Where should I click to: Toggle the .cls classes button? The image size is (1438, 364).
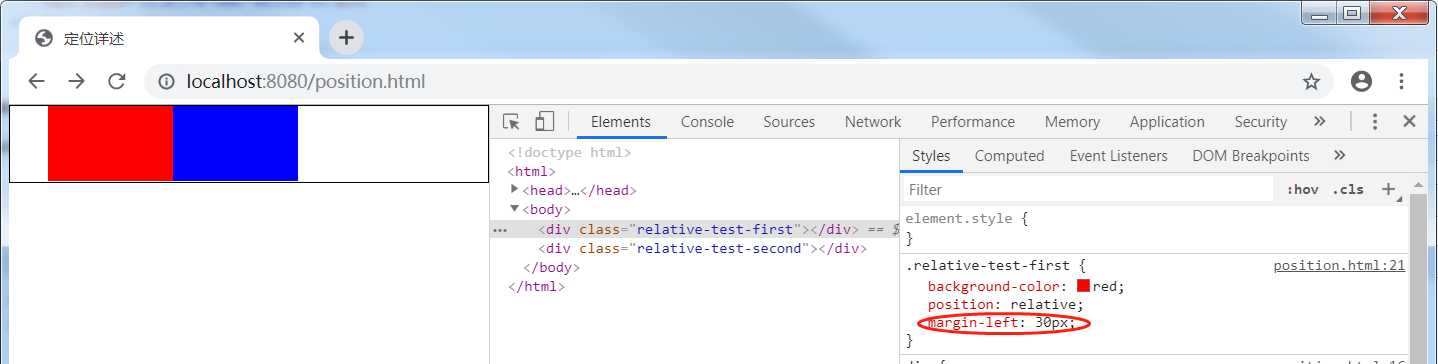pyautogui.click(x=1348, y=189)
